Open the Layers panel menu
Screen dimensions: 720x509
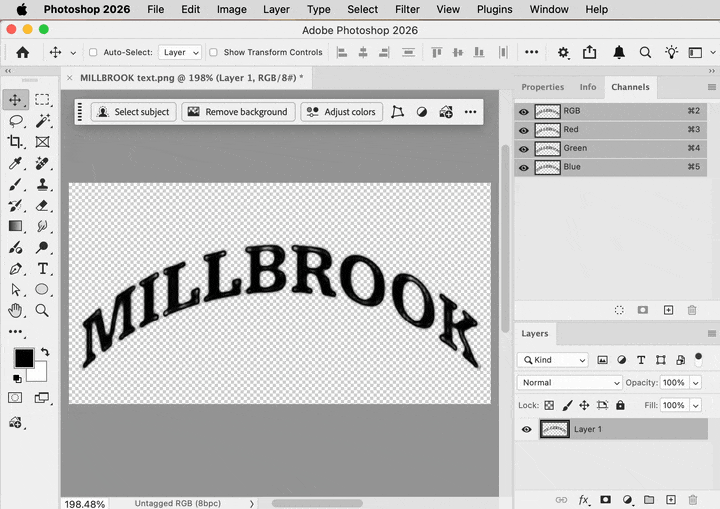pos(711,334)
